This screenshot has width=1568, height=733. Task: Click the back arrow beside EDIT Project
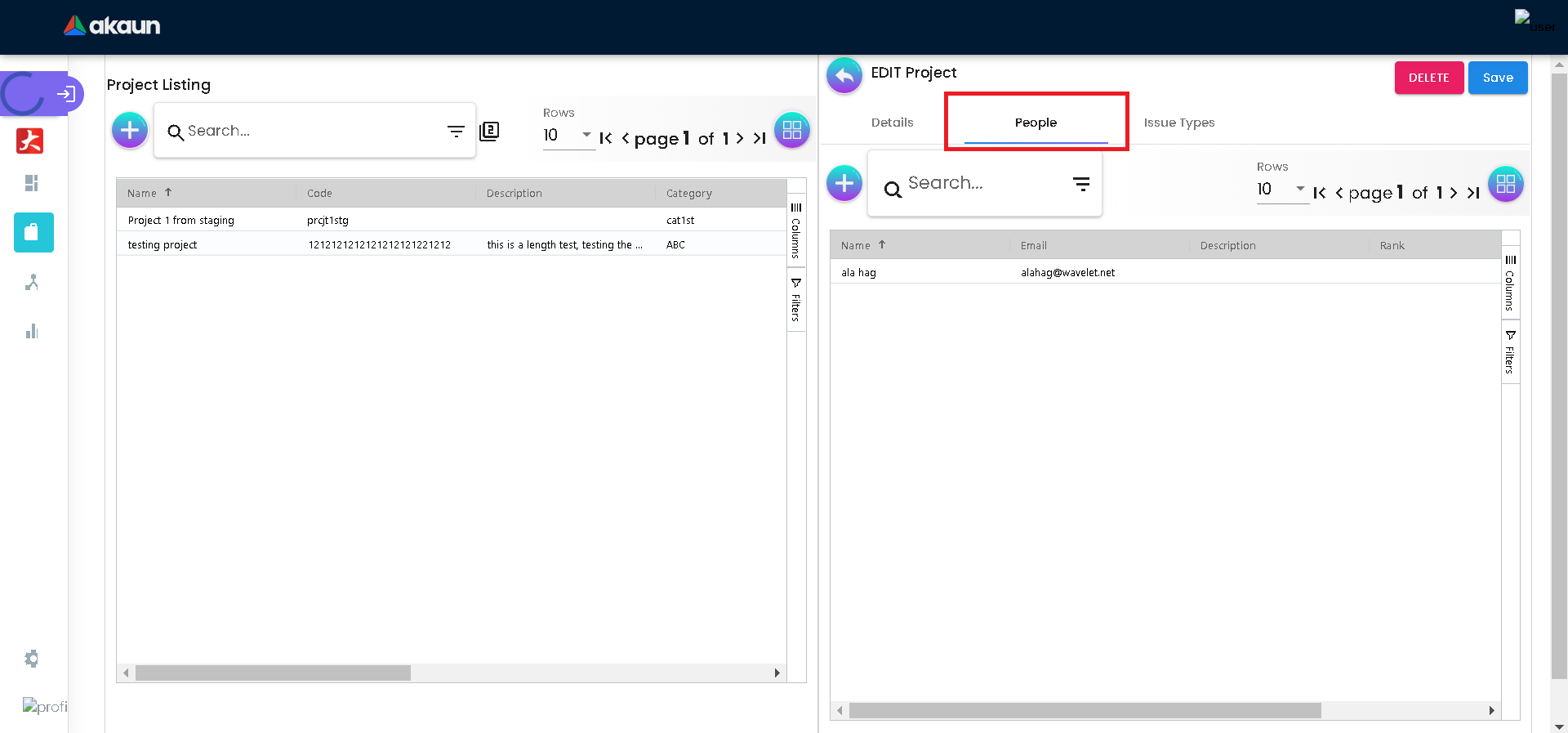[844, 76]
